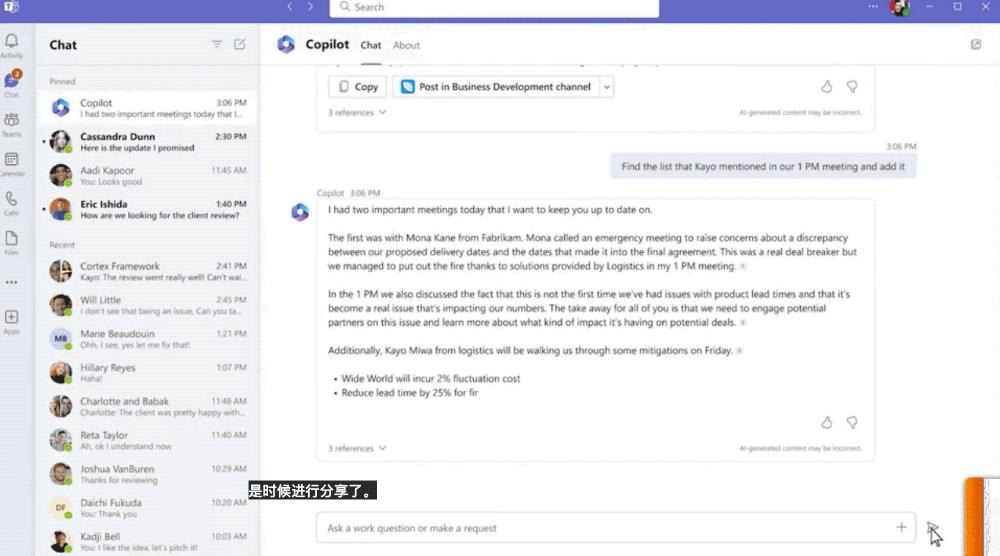
Task: Click the filter chats icon
Action: pyautogui.click(x=217, y=44)
